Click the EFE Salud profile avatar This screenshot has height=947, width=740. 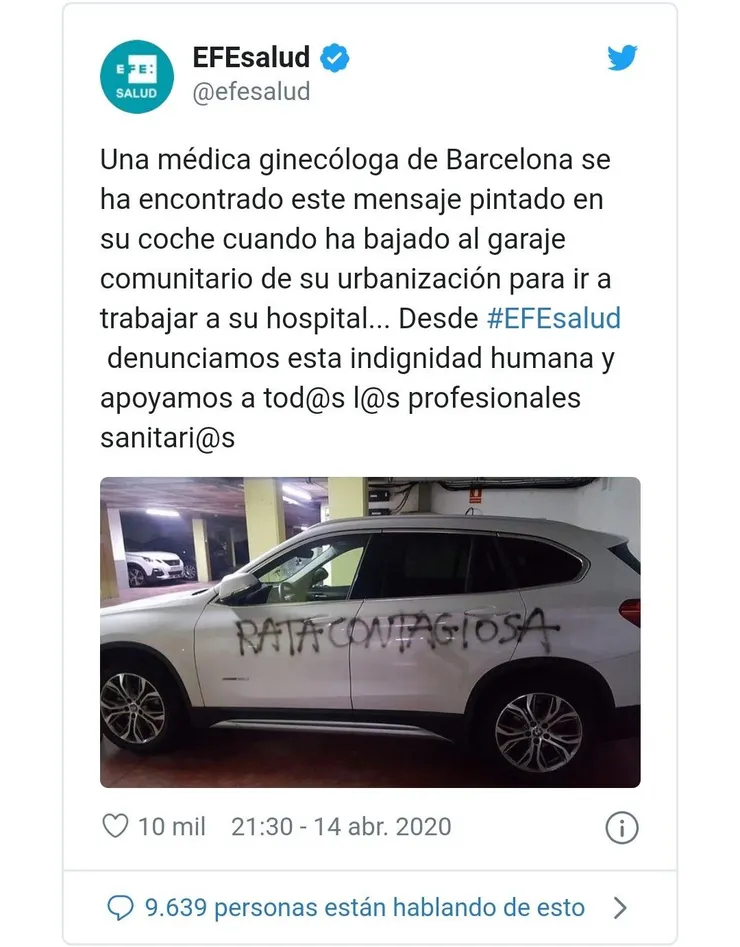pos(137,77)
